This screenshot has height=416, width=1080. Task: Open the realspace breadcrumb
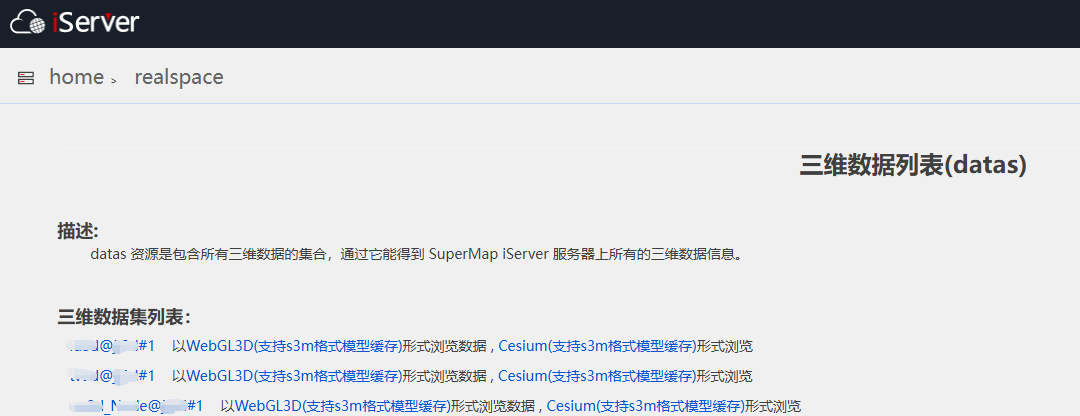pyautogui.click(x=179, y=76)
